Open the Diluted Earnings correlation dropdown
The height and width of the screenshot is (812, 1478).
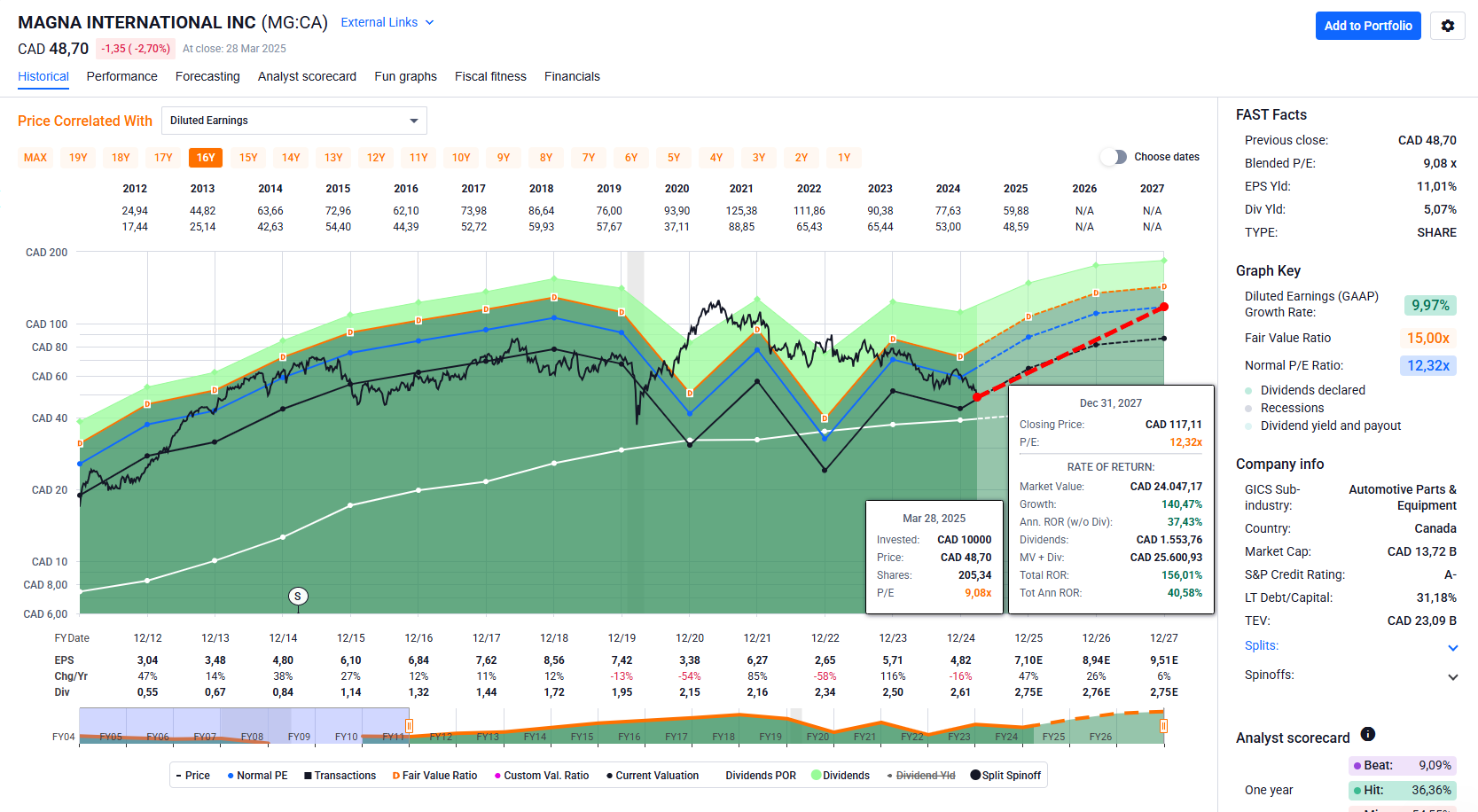(295, 121)
